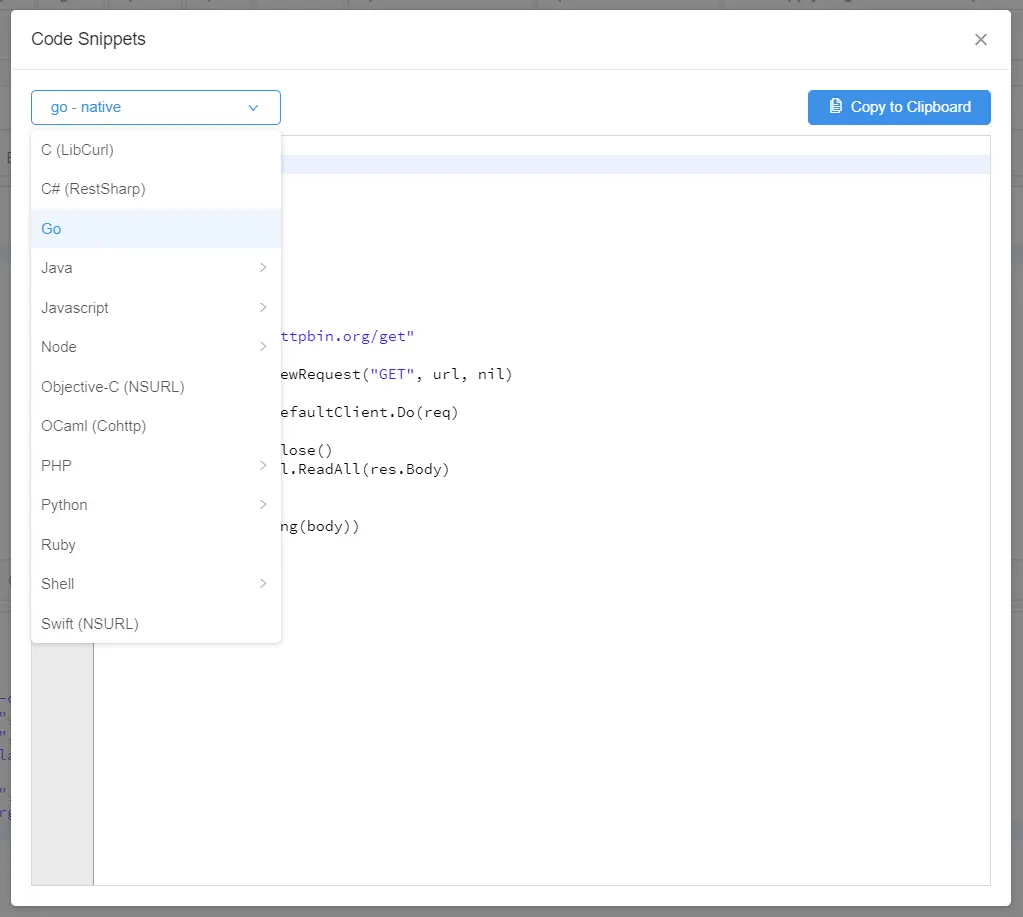The height and width of the screenshot is (917, 1023).
Task: Expand the Javascript submenu chevron
Action: [x=263, y=307]
